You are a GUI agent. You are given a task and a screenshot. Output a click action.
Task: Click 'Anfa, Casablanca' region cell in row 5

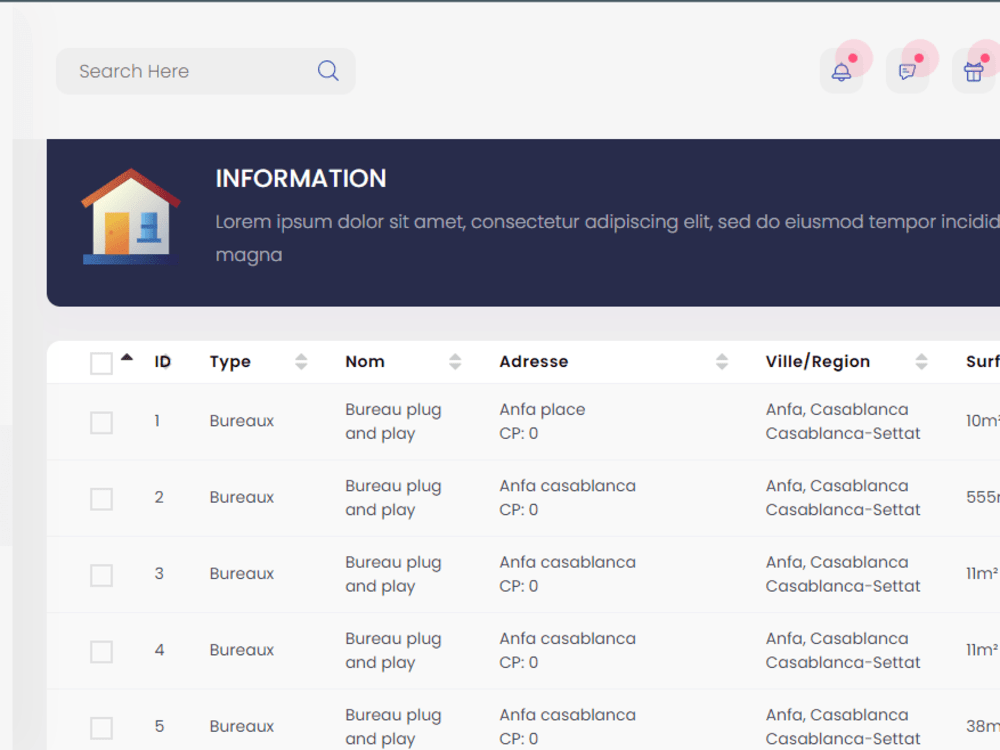837,715
